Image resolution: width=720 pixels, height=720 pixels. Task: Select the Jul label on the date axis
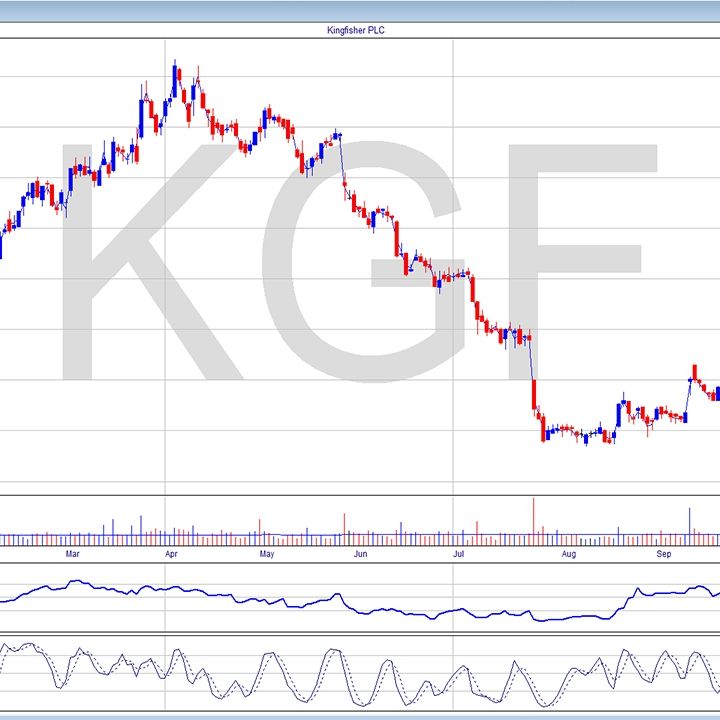(458, 552)
